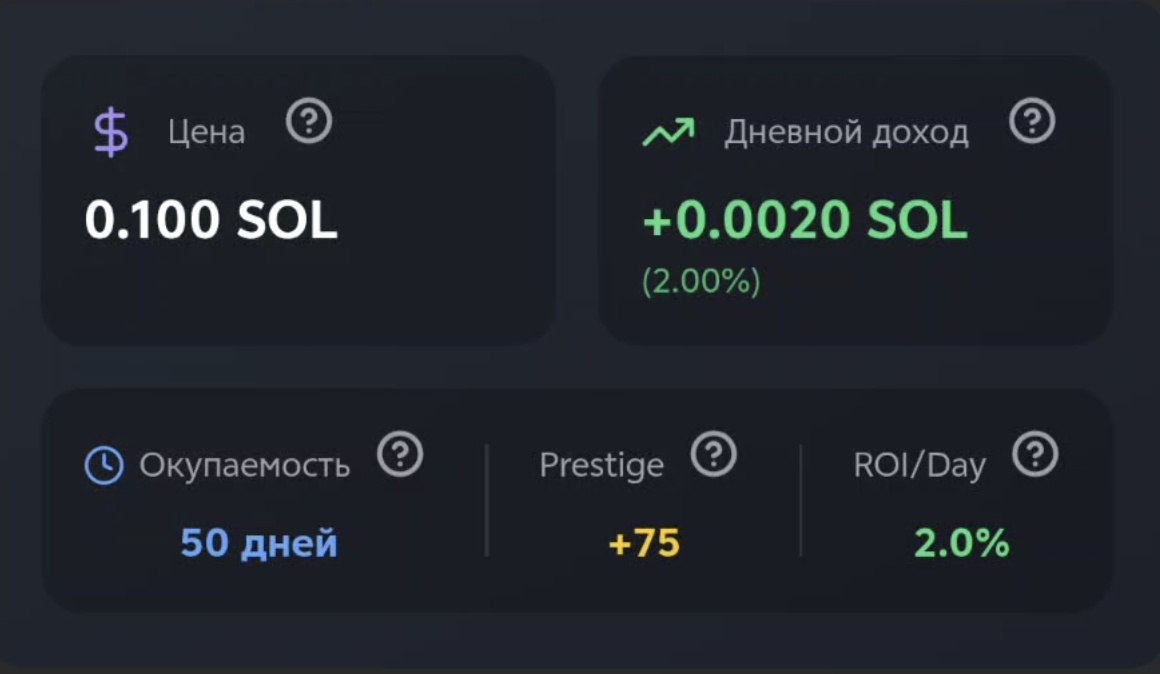Click the Prestige label
The width and height of the screenshot is (1160, 674).
601,465
